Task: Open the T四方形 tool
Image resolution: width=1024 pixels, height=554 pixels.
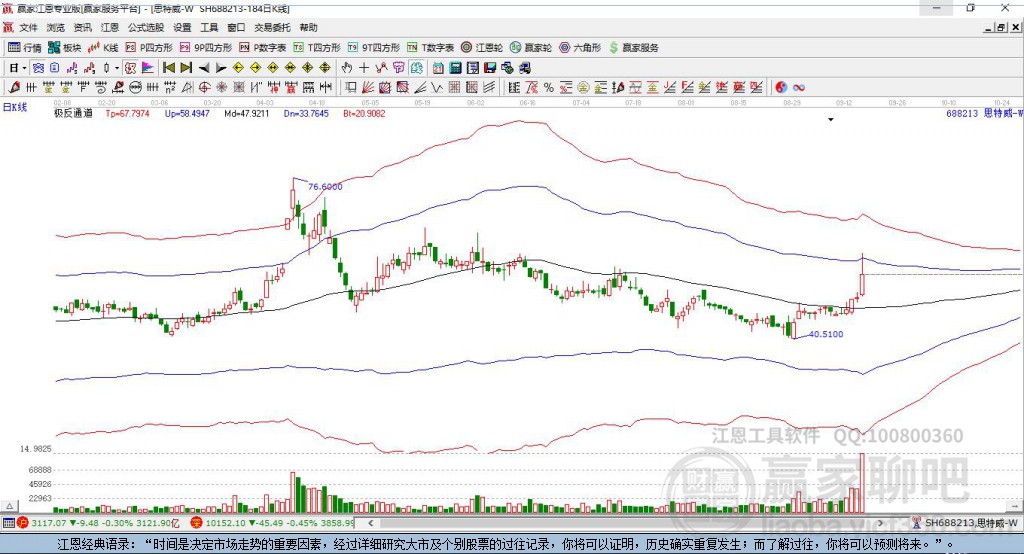Action: point(317,48)
